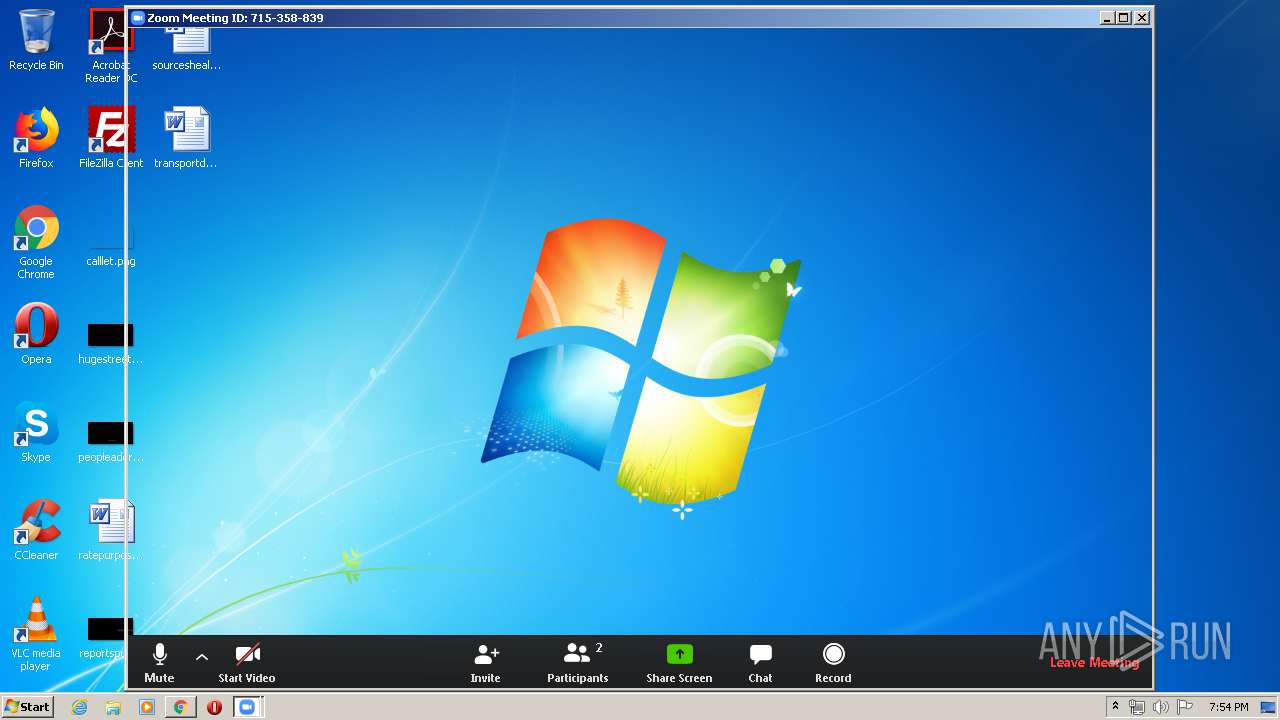Show the Participants panel
The width and height of the screenshot is (1280, 720).
[x=578, y=662]
